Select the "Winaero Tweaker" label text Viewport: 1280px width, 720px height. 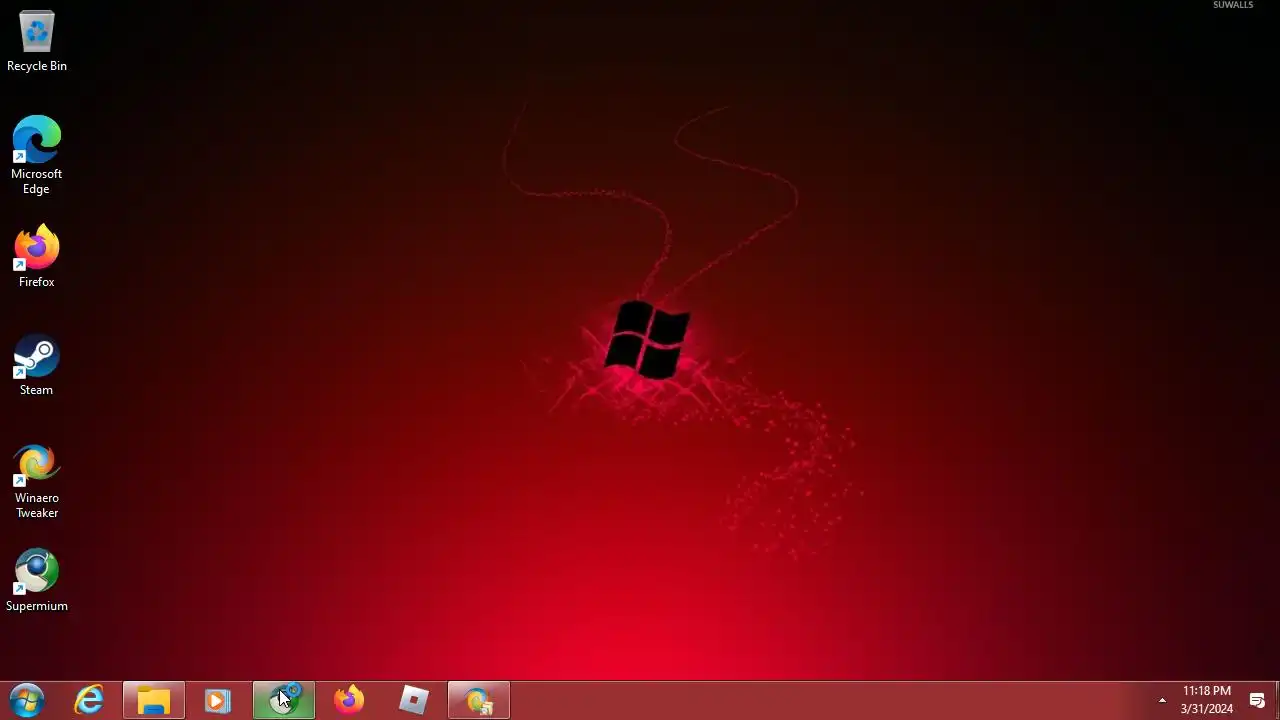(37, 505)
